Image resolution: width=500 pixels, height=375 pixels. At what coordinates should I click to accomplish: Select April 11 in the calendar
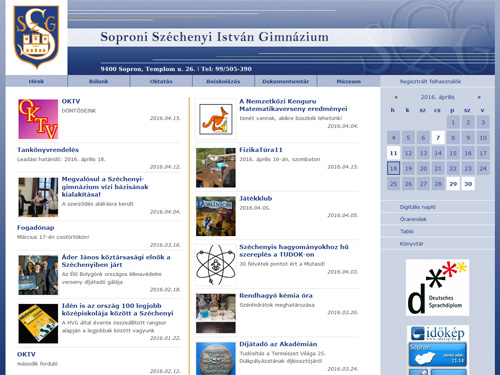[x=393, y=153]
